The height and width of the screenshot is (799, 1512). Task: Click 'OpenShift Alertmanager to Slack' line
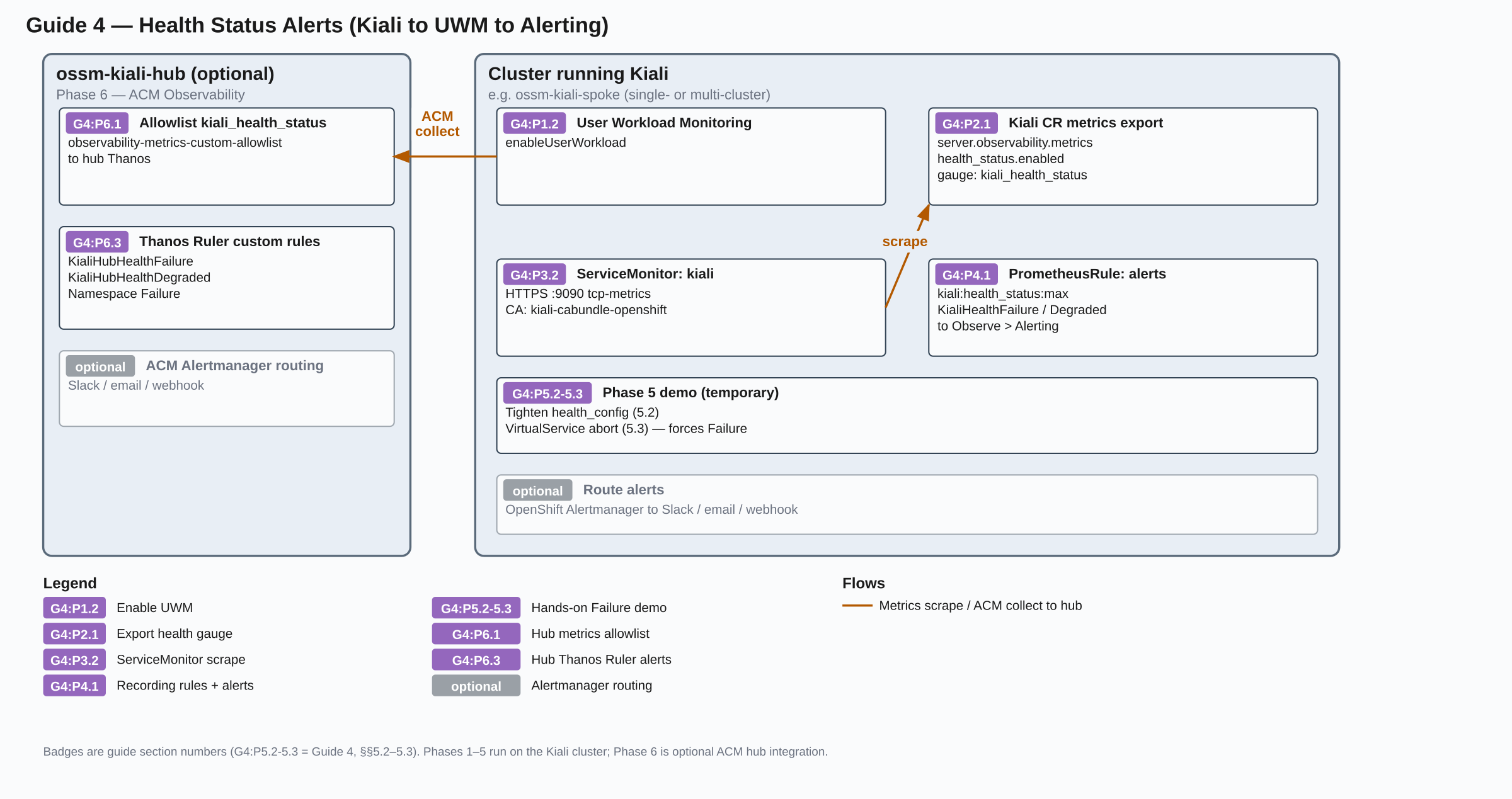(651, 510)
